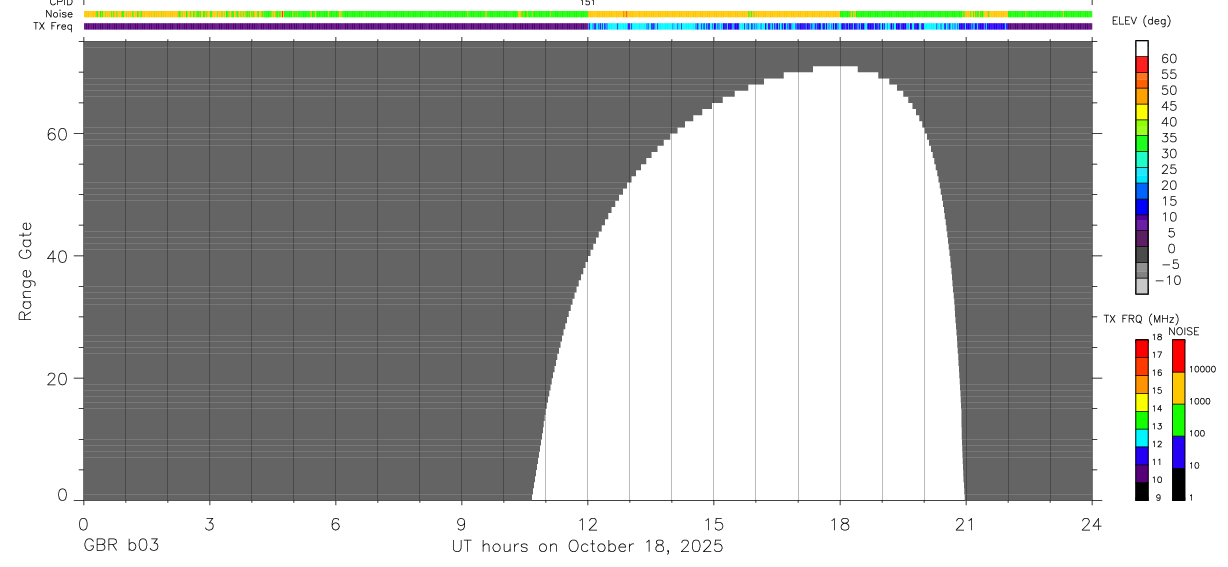Click the x-axis tick label '24'
The image size is (1228, 567).
pyautogui.click(x=1092, y=523)
